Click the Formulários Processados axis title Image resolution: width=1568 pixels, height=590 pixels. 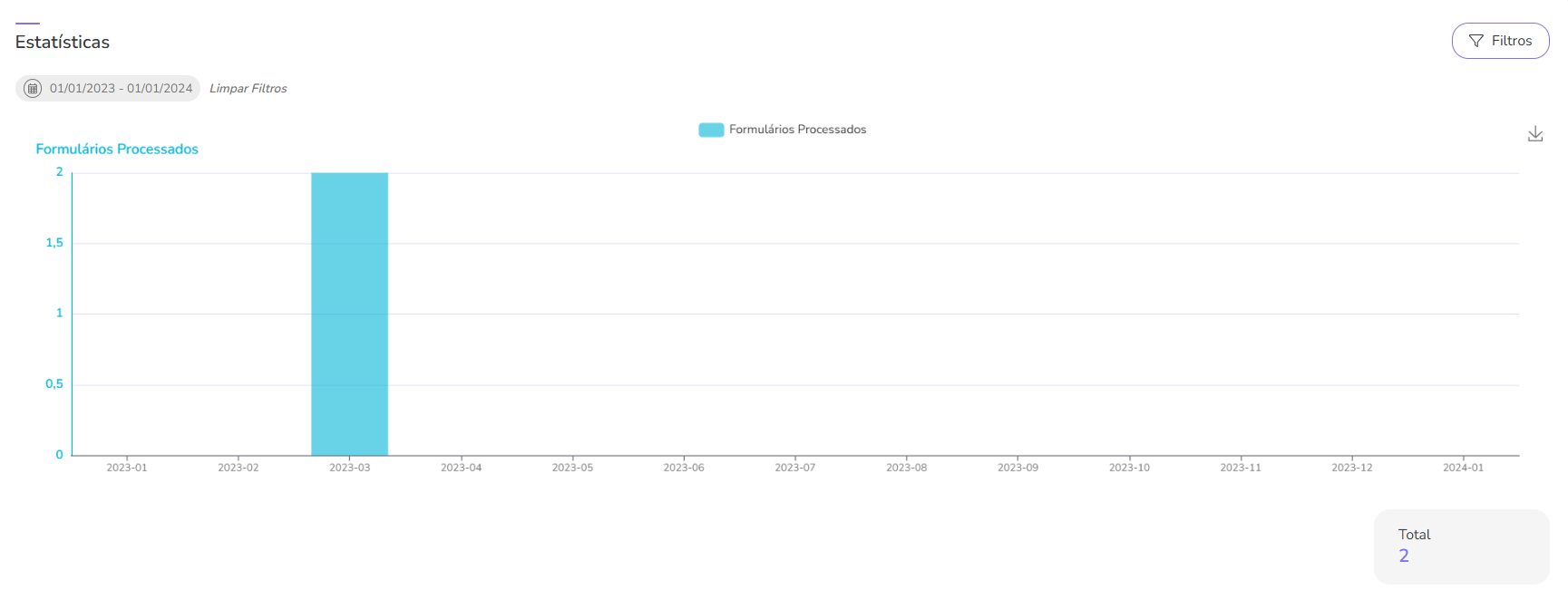(117, 149)
